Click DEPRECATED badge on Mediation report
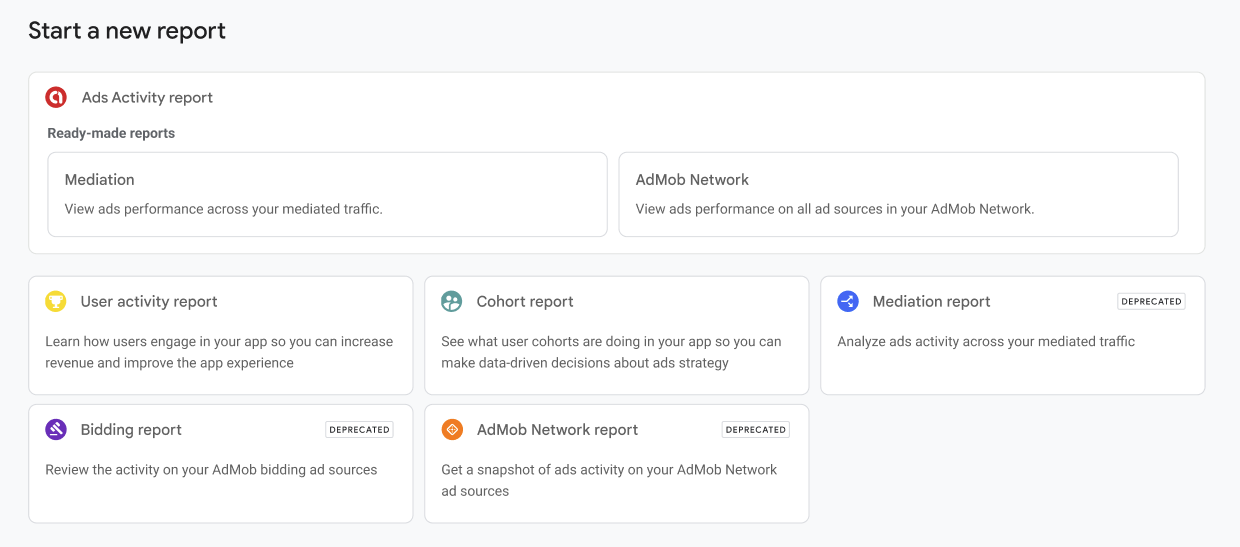 click(1151, 301)
